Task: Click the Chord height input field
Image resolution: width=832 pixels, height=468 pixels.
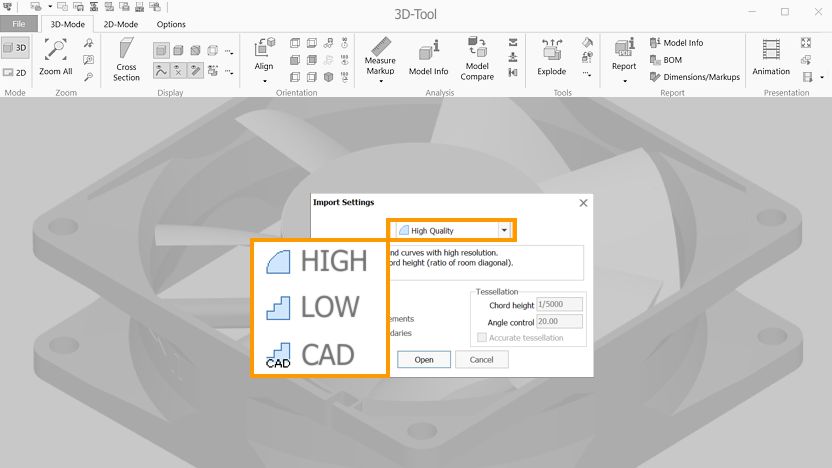Action: pos(560,304)
